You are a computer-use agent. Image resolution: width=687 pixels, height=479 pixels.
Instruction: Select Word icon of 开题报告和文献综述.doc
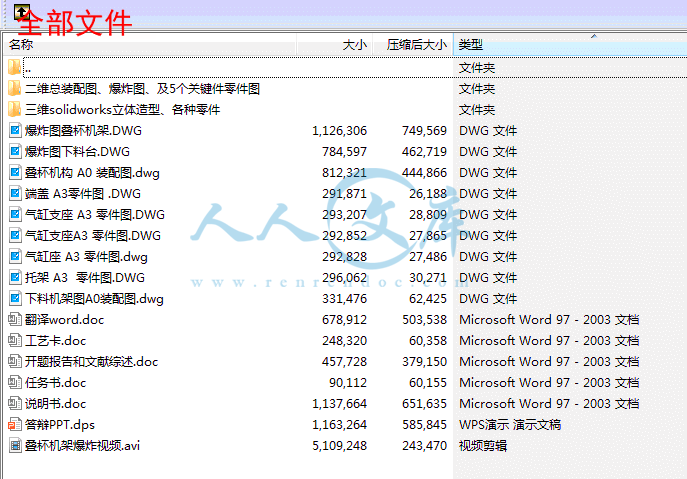pyautogui.click(x=15, y=362)
